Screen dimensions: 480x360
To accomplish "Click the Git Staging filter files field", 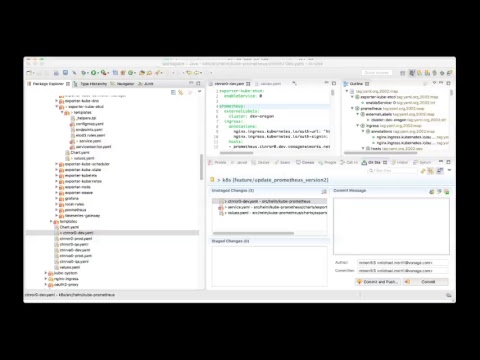I will click(392, 171).
